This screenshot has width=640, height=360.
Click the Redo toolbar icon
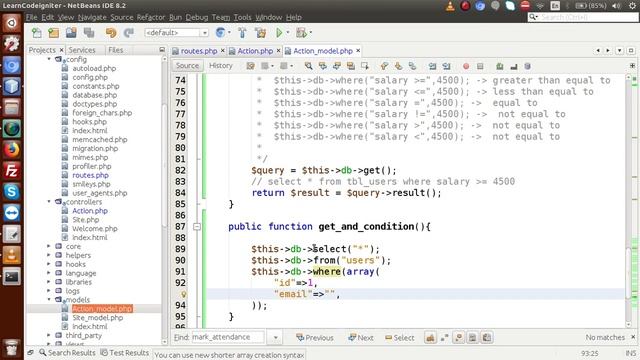[129, 33]
